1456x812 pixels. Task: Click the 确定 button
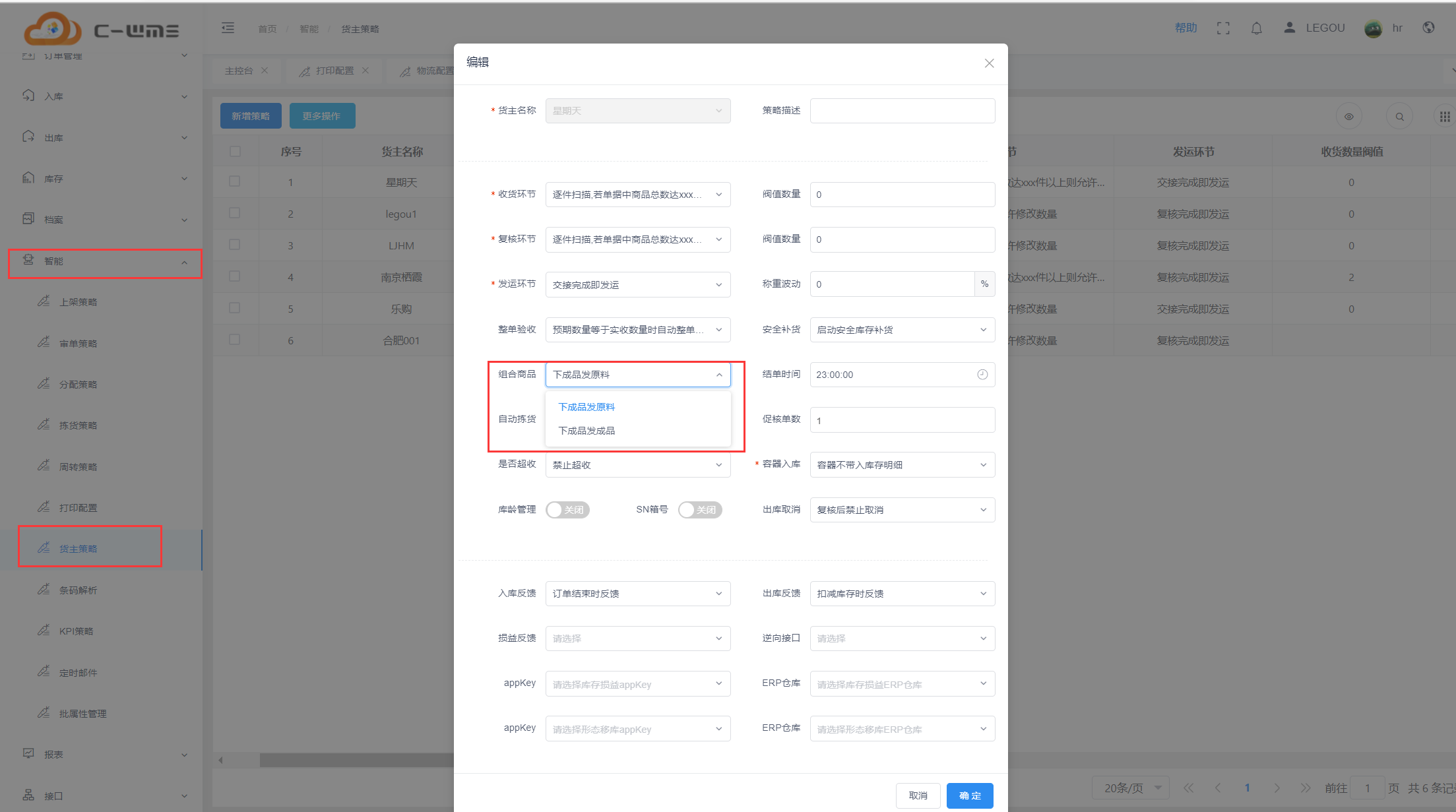[970, 796]
